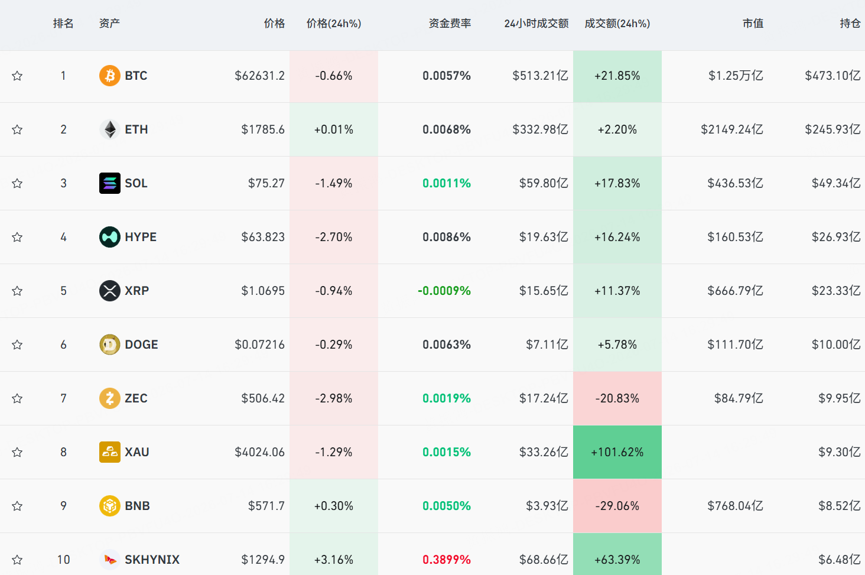Open the HYPE asset name link

tap(141, 237)
